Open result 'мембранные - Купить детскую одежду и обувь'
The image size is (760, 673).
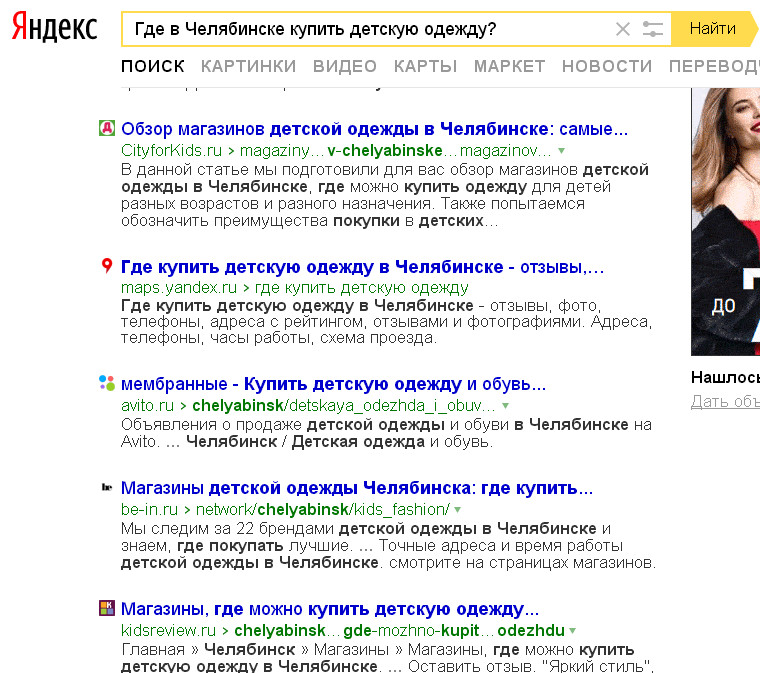pyautogui.click(x=333, y=384)
